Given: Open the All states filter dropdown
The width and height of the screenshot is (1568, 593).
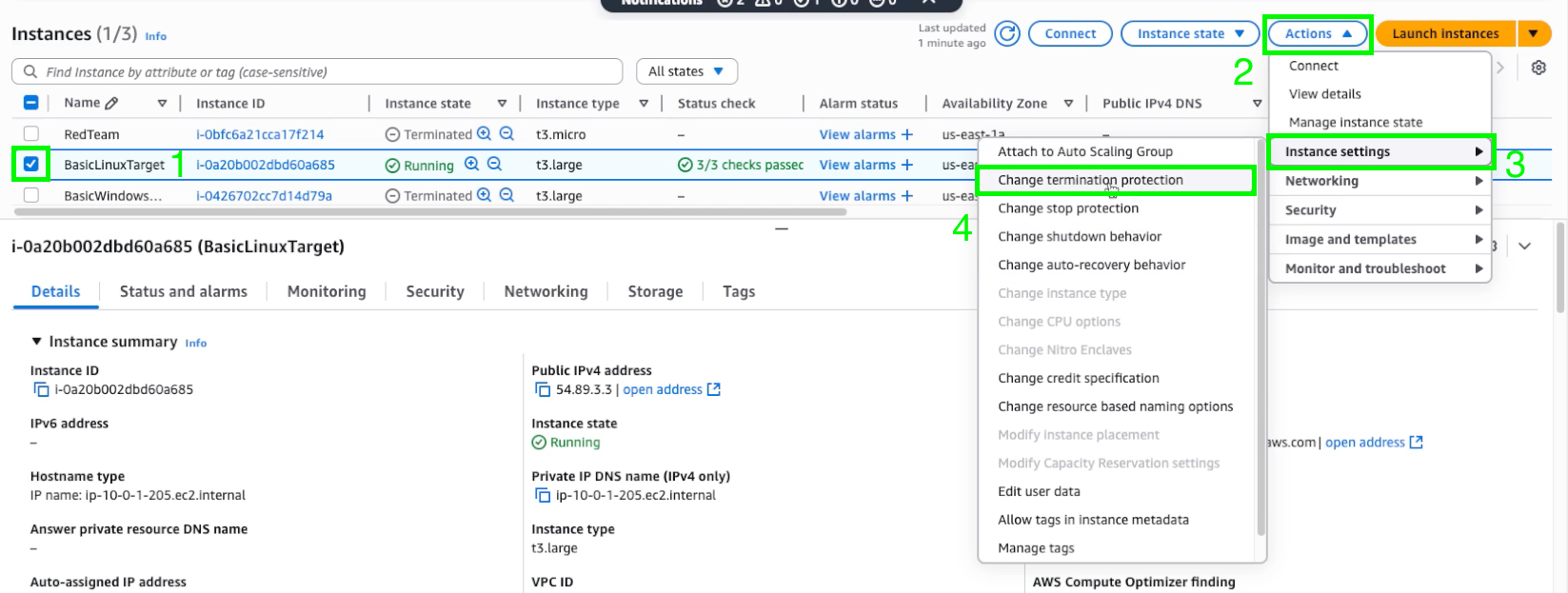Looking at the screenshot, I should [686, 71].
